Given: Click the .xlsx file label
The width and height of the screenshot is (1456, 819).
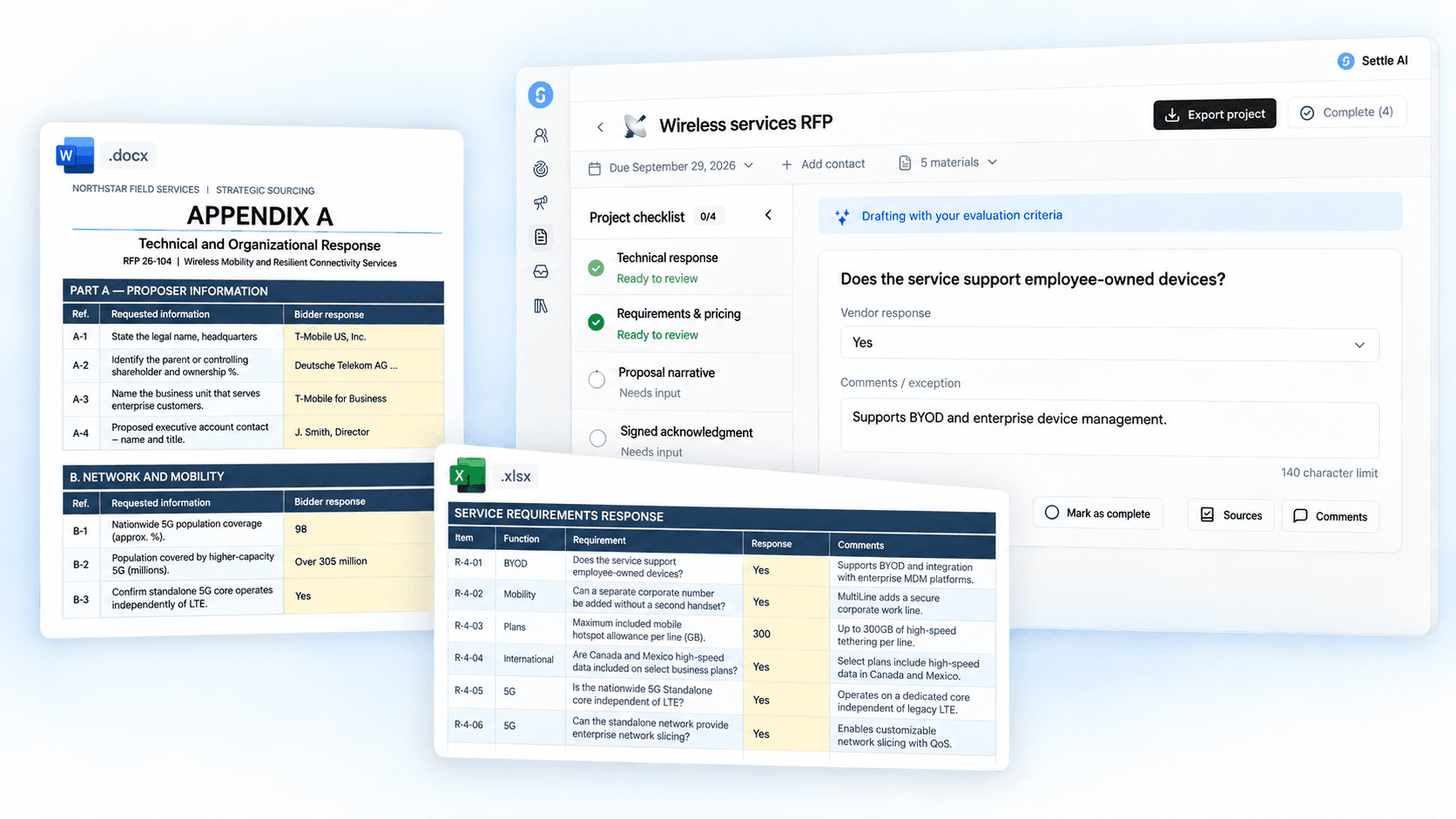Looking at the screenshot, I should [x=516, y=476].
